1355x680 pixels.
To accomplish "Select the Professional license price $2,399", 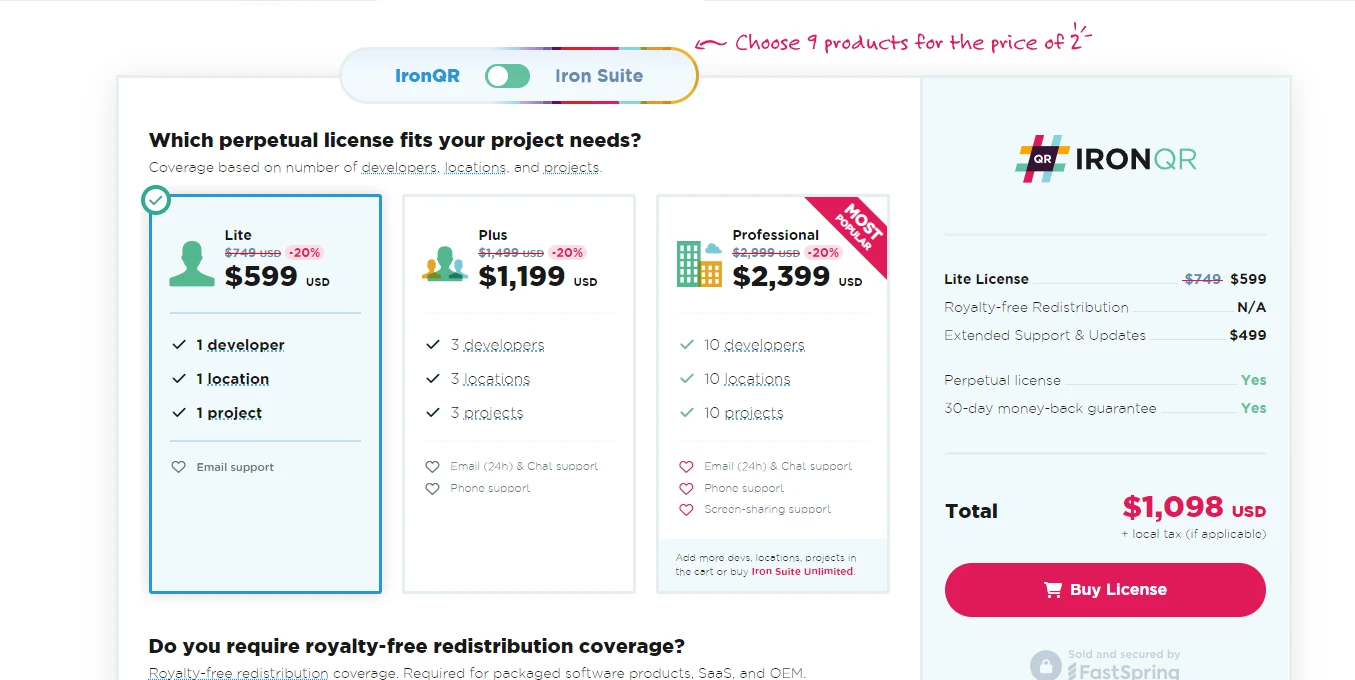I will click(781, 277).
